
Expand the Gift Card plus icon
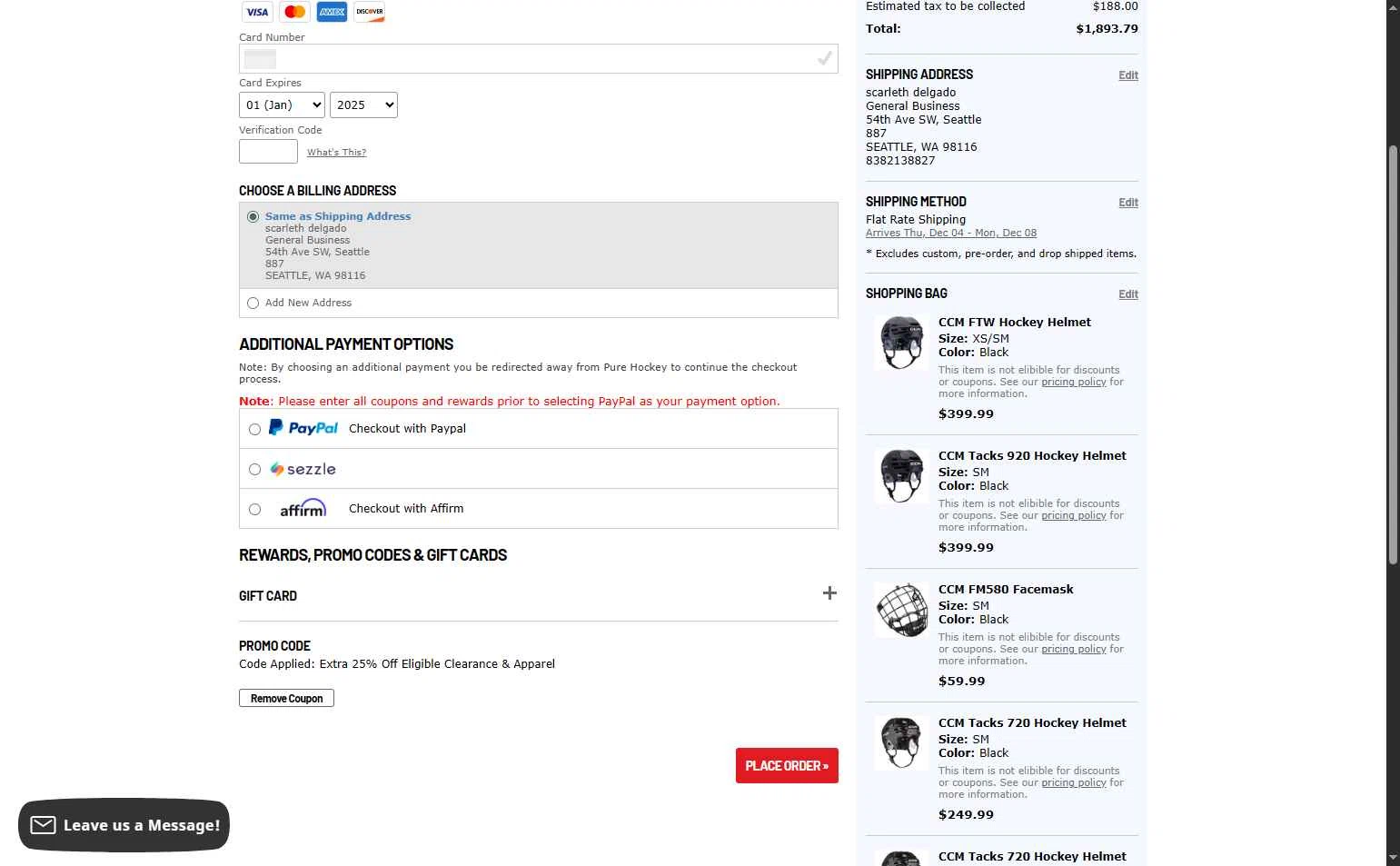point(829,593)
